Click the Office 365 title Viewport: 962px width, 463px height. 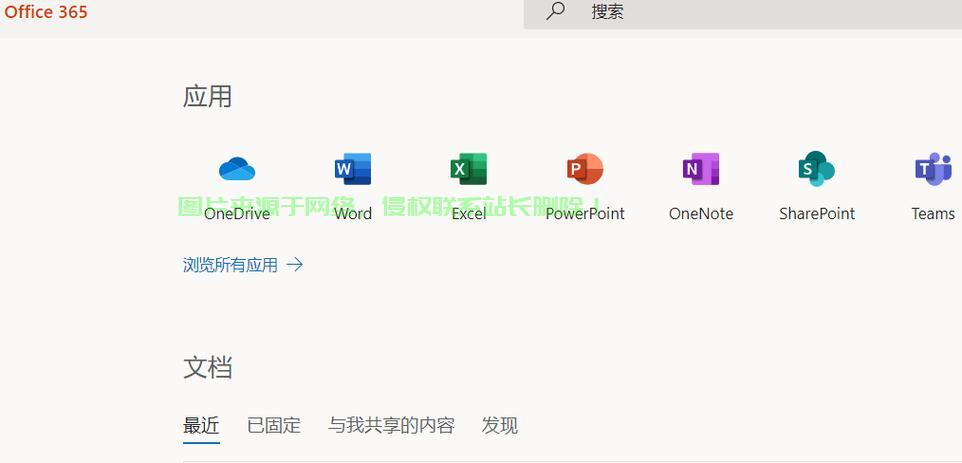point(46,12)
